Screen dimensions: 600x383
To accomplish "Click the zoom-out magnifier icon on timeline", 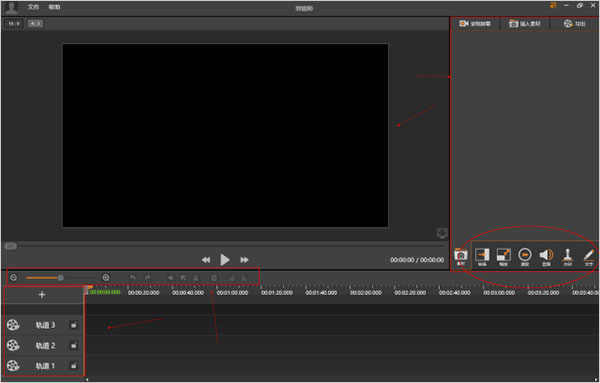I will pyautogui.click(x=13, y=277).
